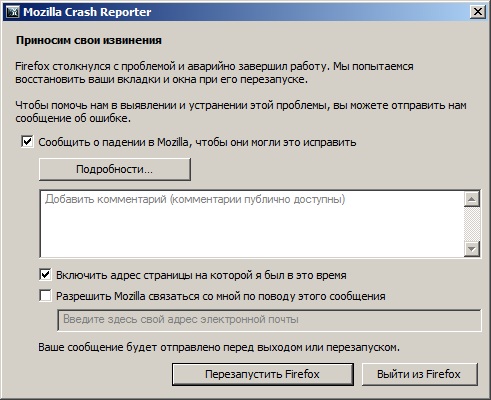This screenshot has width=491, height=400.
Task: Click the comment box scroll up arrow
Action: [472, 199]
